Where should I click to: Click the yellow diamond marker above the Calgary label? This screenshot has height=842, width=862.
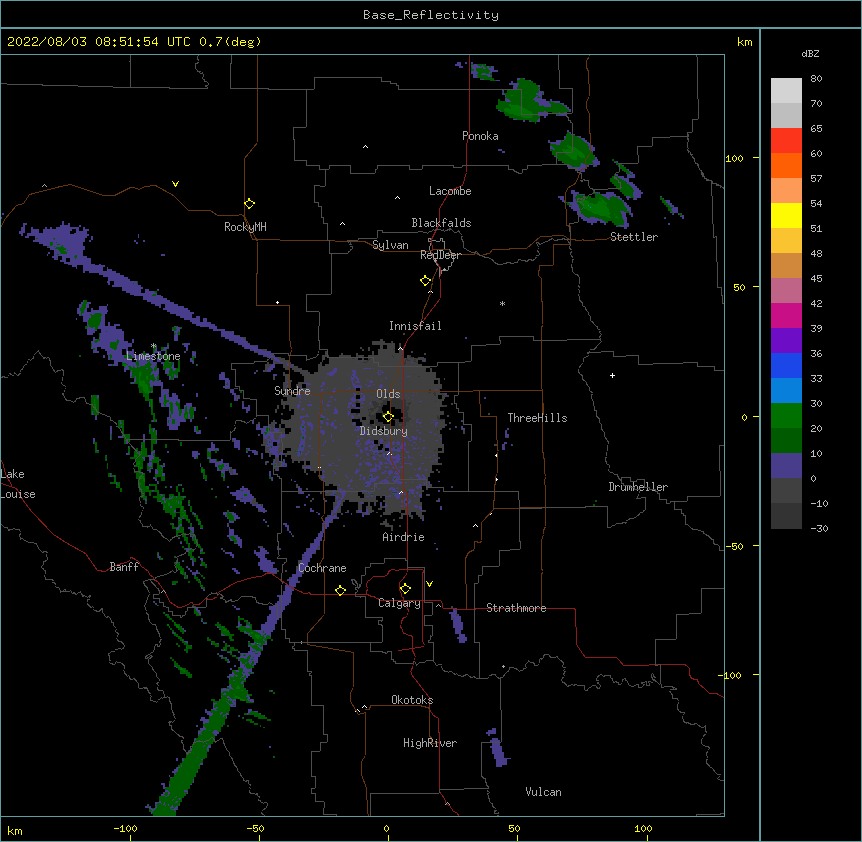click(x=405, y=589)
